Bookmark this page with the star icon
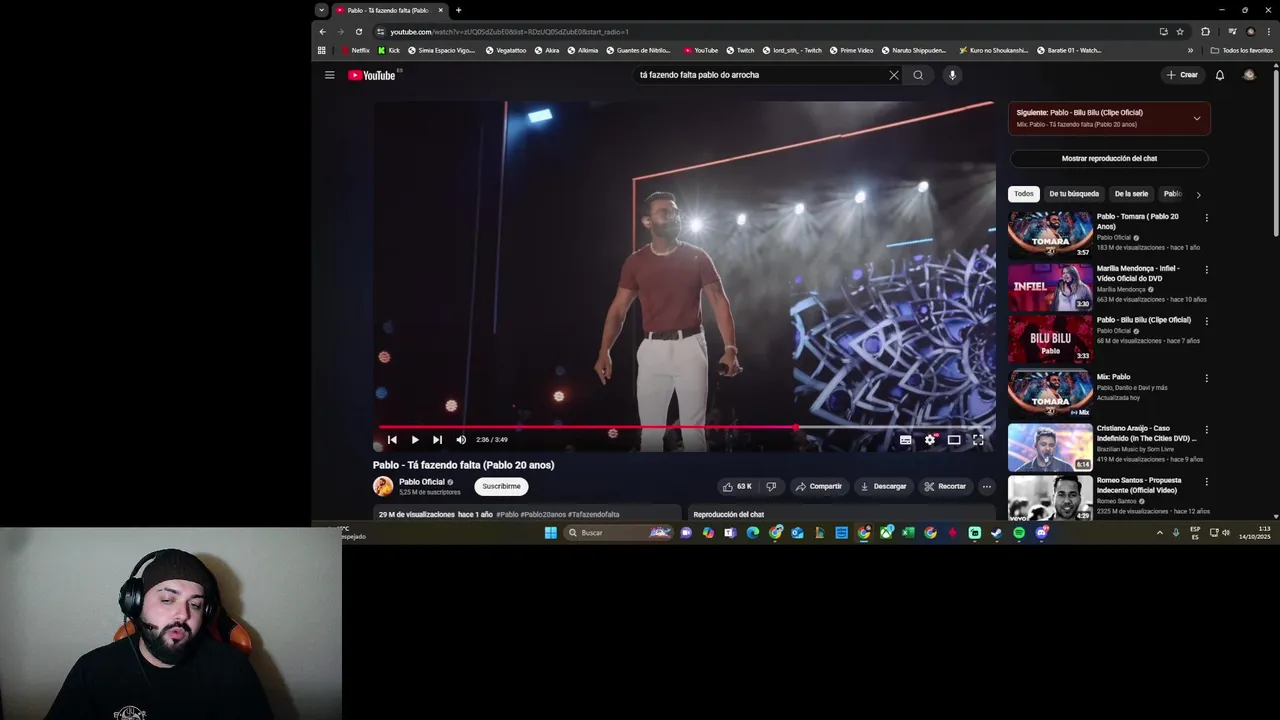 point(1180,32)
